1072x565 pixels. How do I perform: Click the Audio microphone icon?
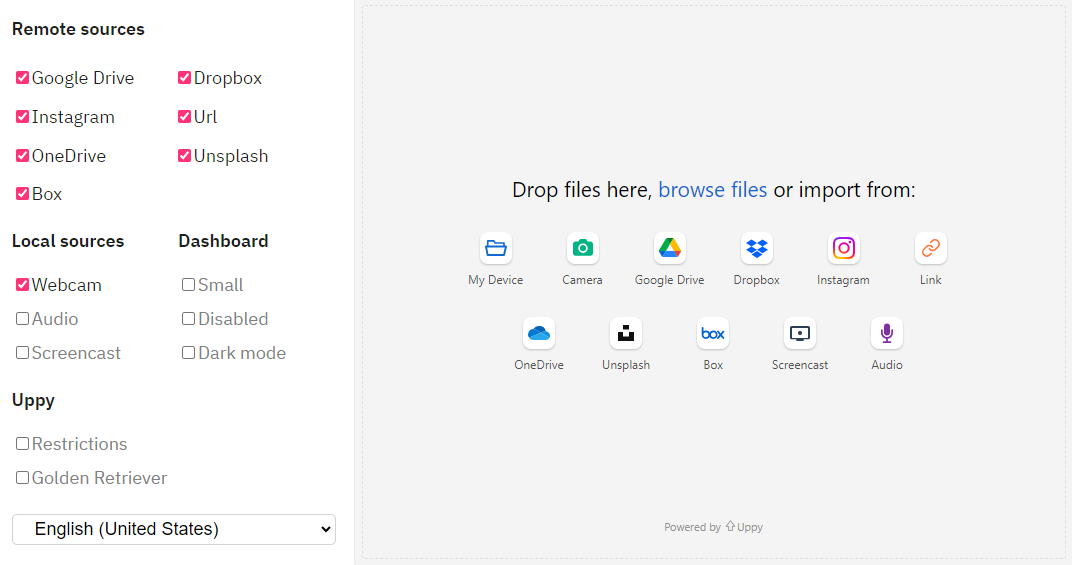pos(886,333)
